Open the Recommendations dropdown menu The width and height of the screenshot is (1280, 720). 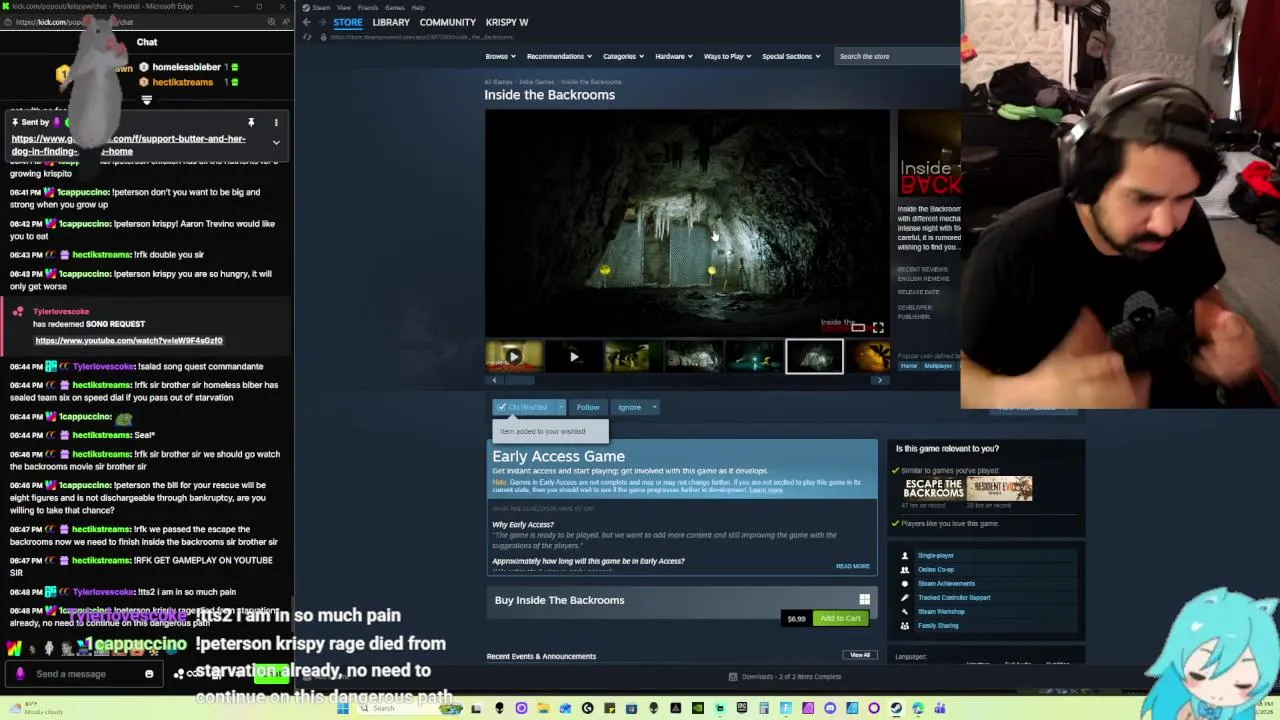[559, 56]
